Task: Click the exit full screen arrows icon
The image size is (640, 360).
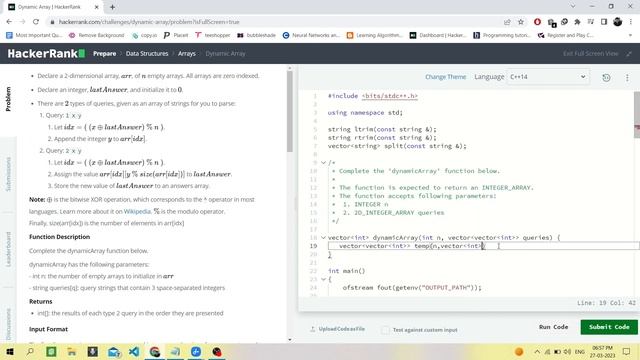Action: (x=629, y=53)
